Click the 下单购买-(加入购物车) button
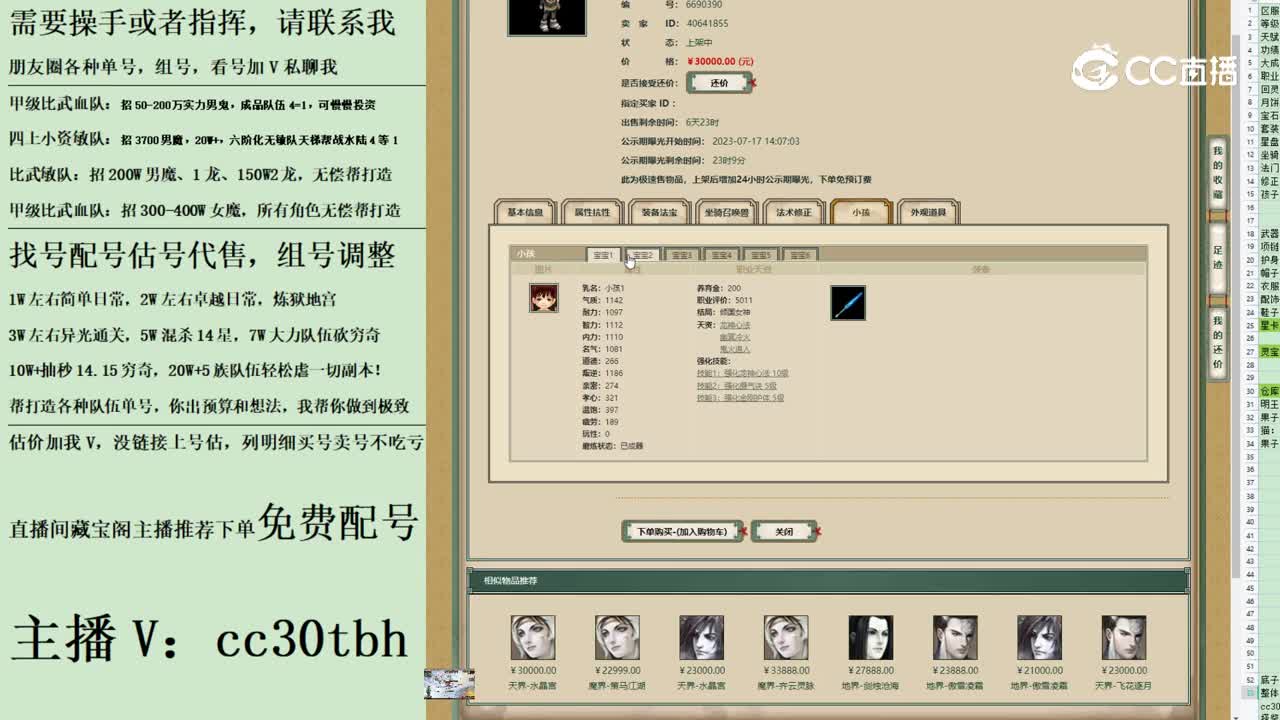The width and height of the screenshot is (1280, 720). coord(681,531)
